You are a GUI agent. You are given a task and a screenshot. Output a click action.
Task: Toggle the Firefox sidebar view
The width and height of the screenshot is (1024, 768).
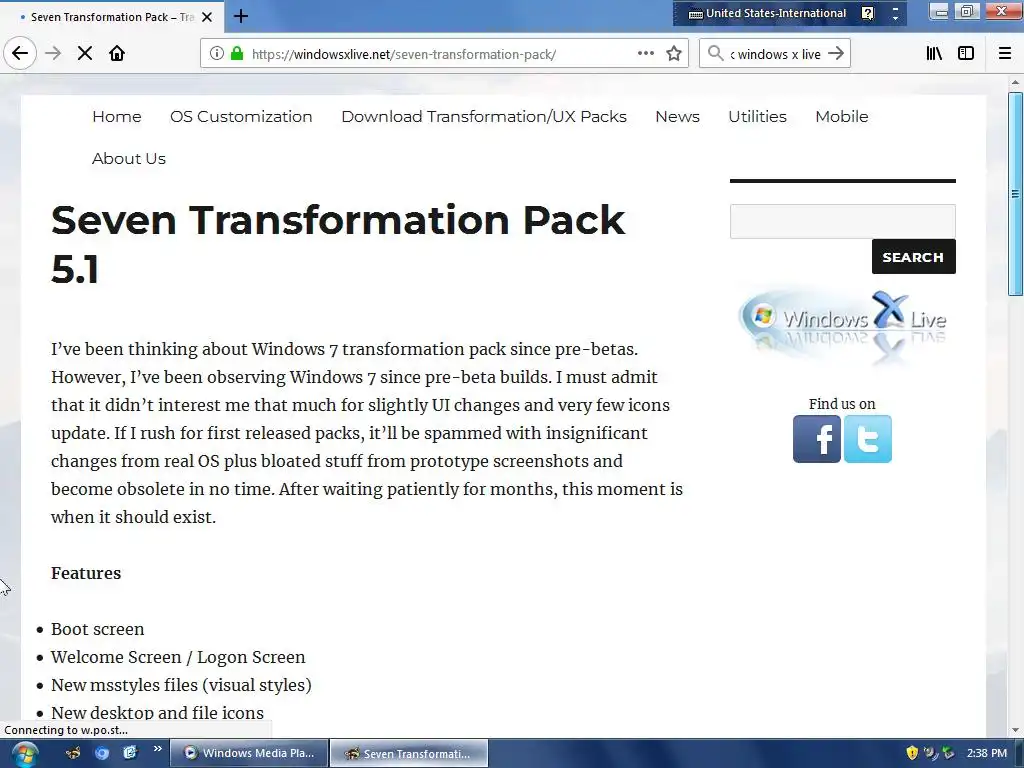click(966, 54)
